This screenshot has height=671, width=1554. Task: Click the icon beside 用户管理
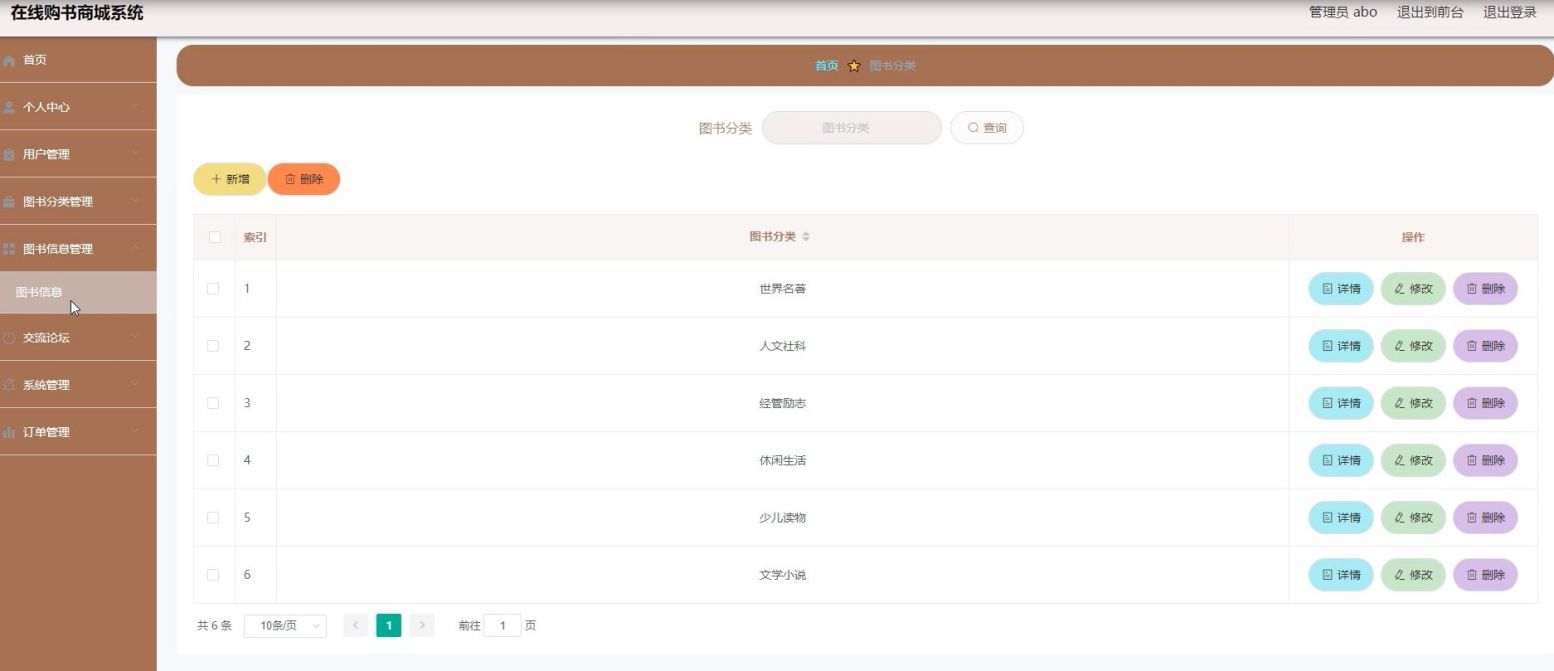pos(9,154)
